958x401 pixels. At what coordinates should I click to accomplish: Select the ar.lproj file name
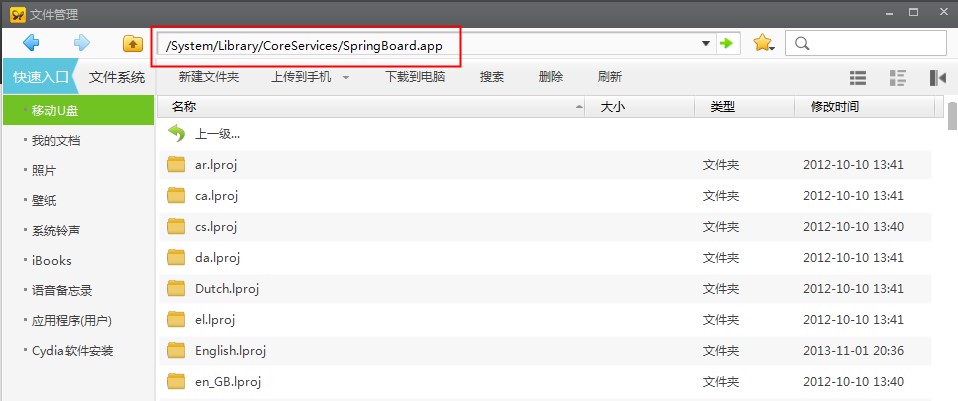coord(216,165)
